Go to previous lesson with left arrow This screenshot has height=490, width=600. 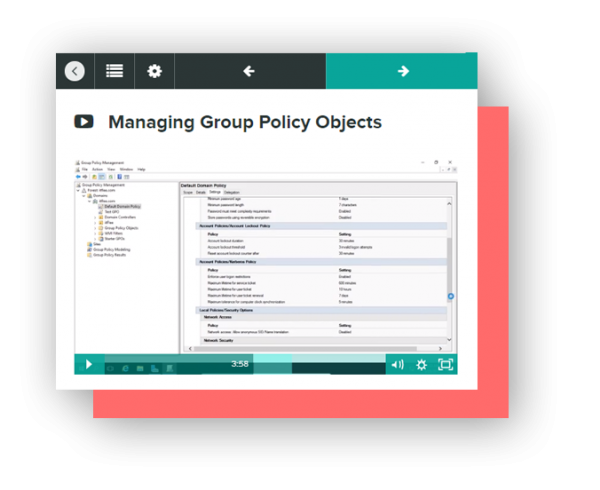(249, 71)
